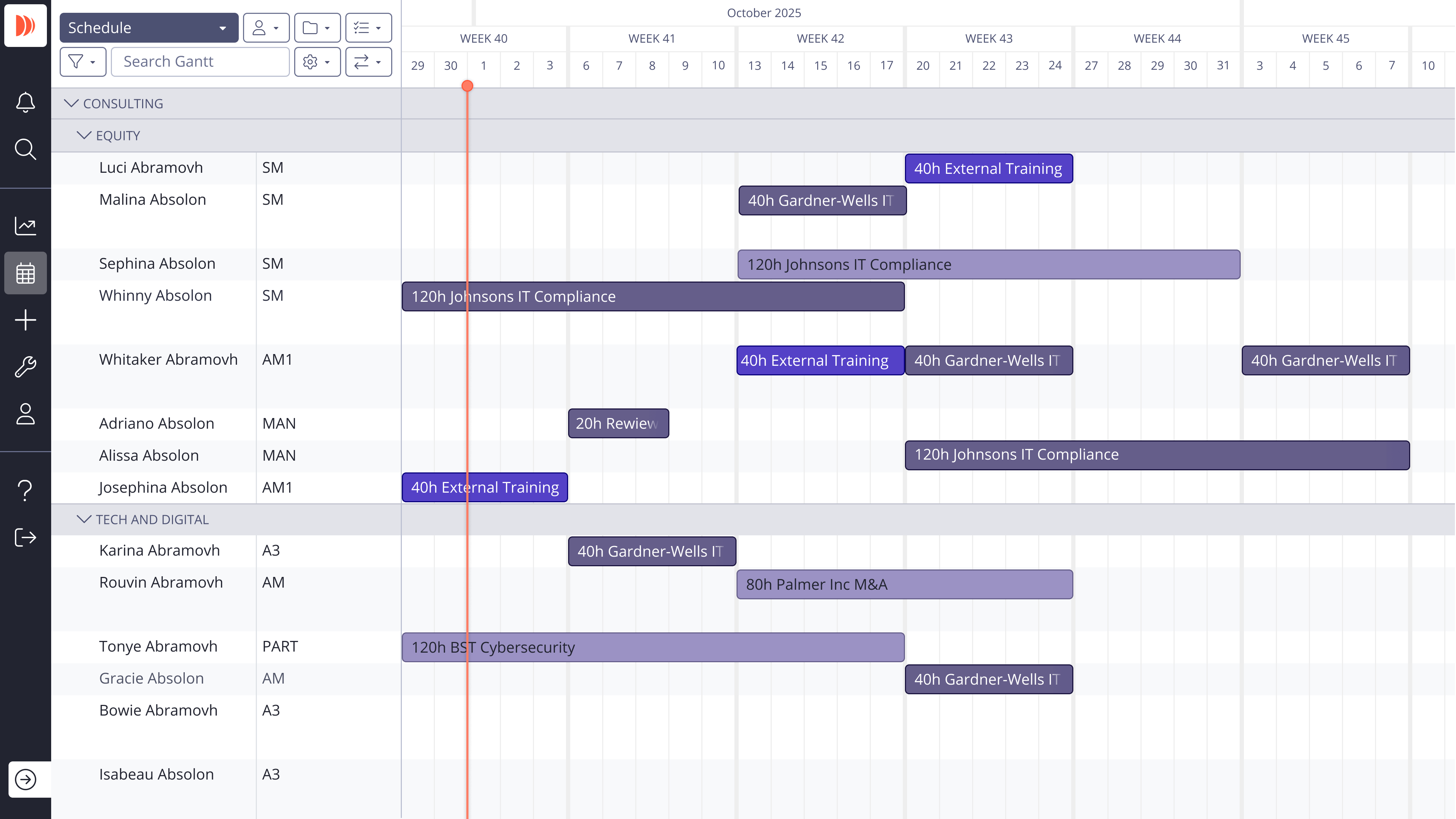The height and width of the screenshot is (819, 1456).
Task: Open the notifications bell icon
Action: pos(25,102)
